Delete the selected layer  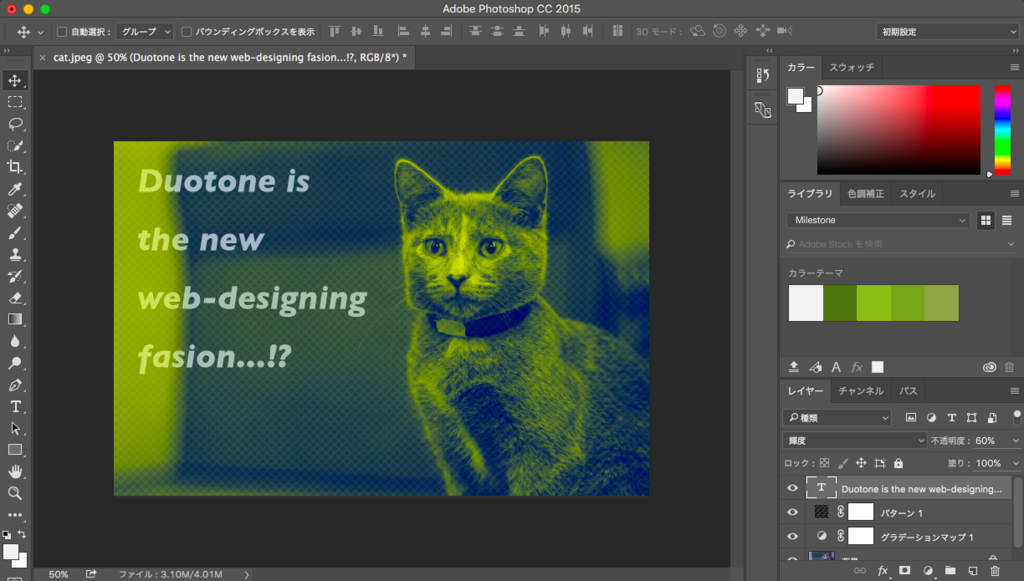(995, 571)
